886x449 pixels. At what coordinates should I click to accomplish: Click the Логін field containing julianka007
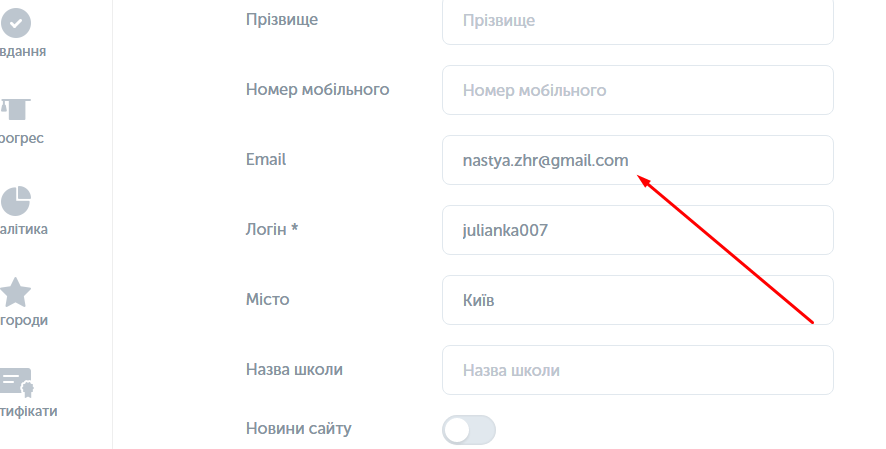(x=637, y=230)
